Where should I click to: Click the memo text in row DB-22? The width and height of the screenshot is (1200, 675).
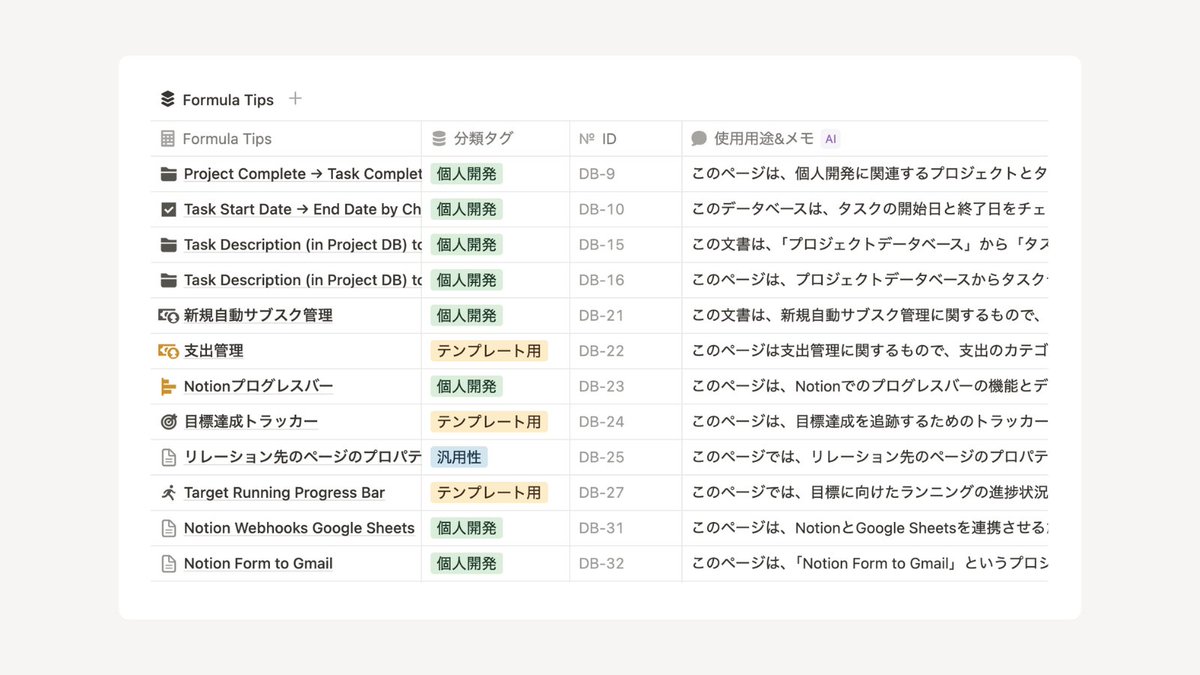[869, 351]
